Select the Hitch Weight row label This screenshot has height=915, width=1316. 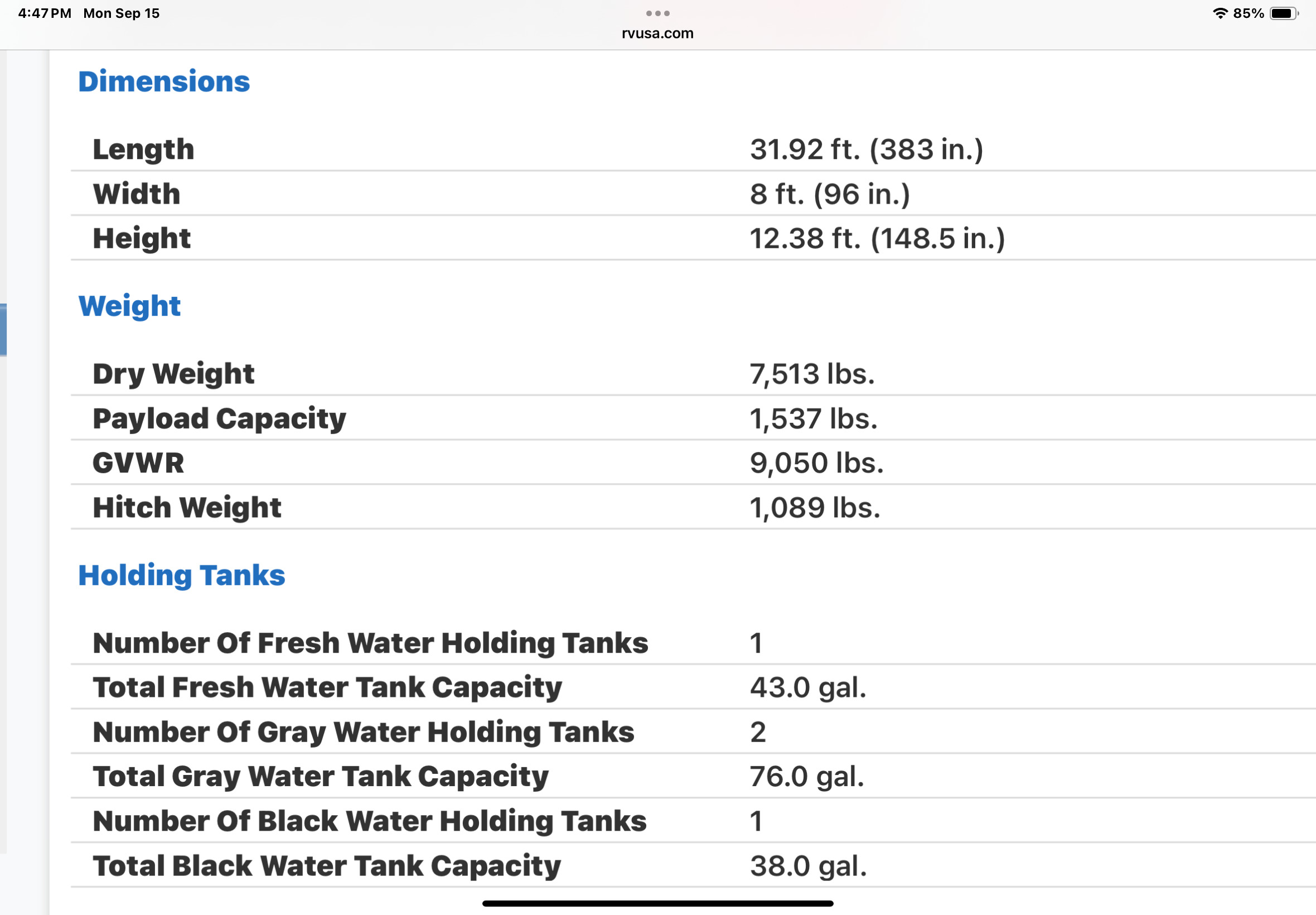(187, 508)
